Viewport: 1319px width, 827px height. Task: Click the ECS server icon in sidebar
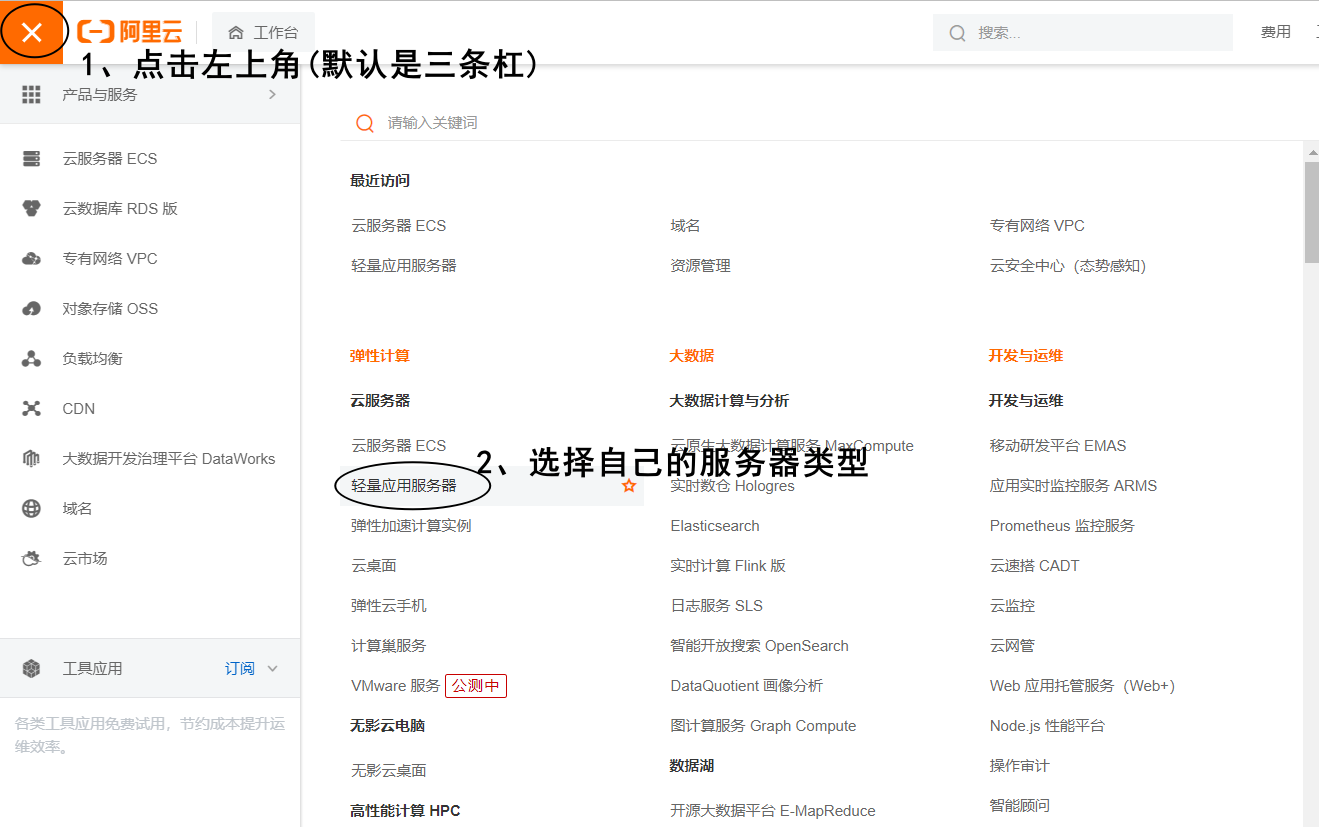pyautogui.click(x=31, y=159)
